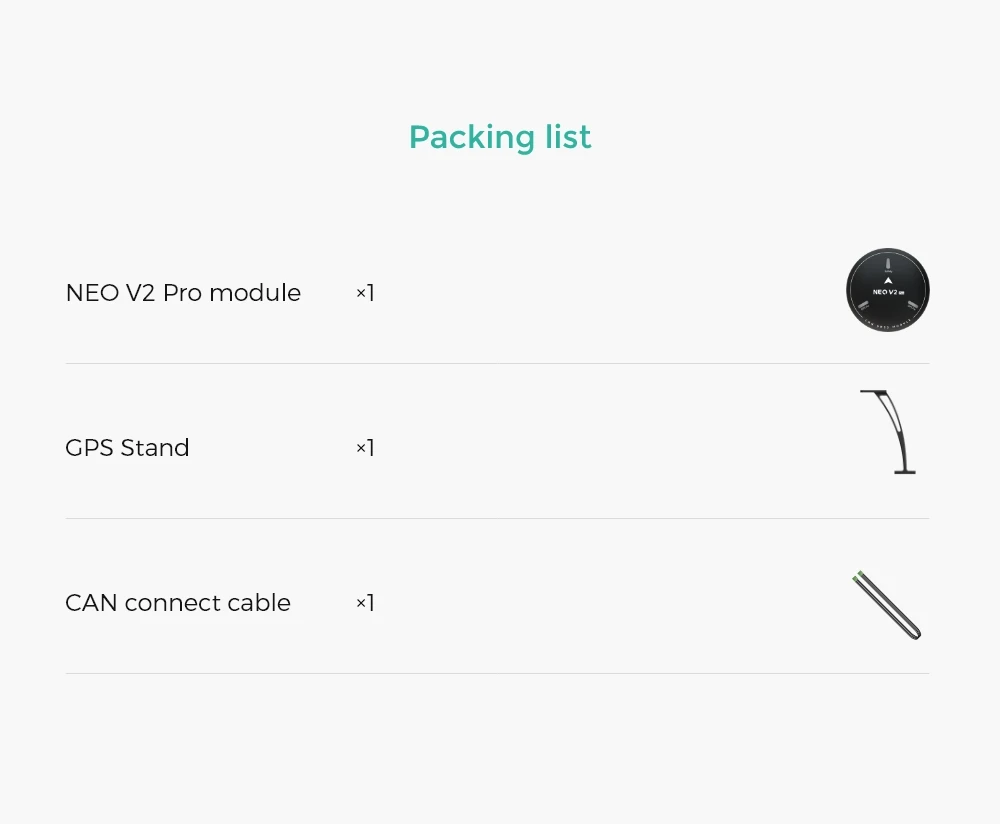1000x824 pixels.
Task: Click the ×1 quantity for GPS Stand
Action: [x=365, y=448]
